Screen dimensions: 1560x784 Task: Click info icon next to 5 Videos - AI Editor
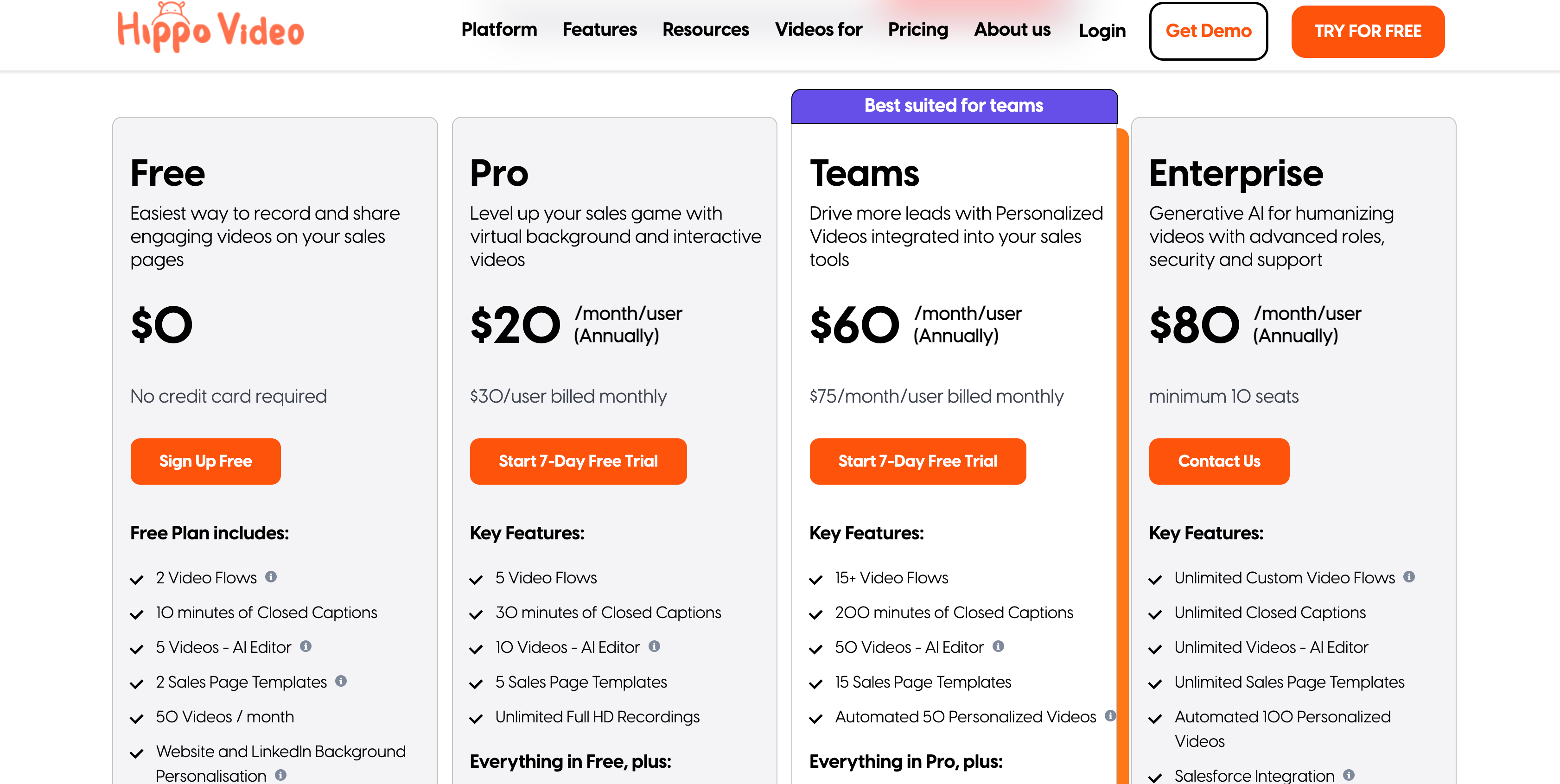tap(306, 646)
